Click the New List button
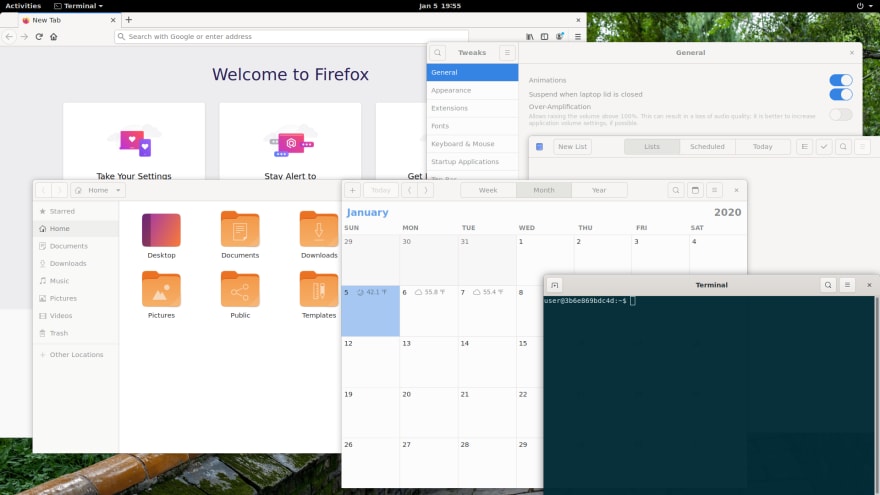 [572, 146]
